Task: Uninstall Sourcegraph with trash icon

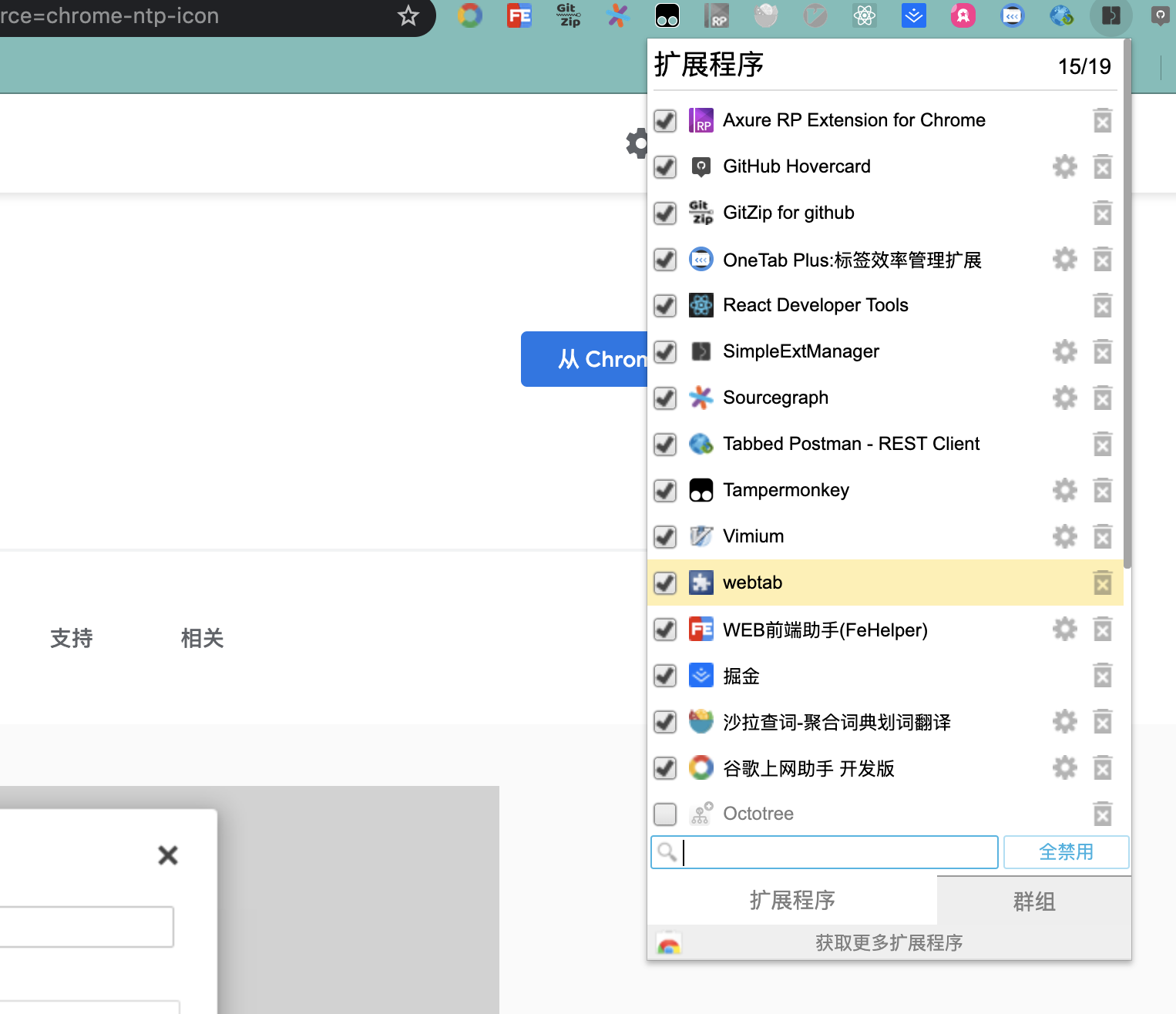Action: (1103, 398)
